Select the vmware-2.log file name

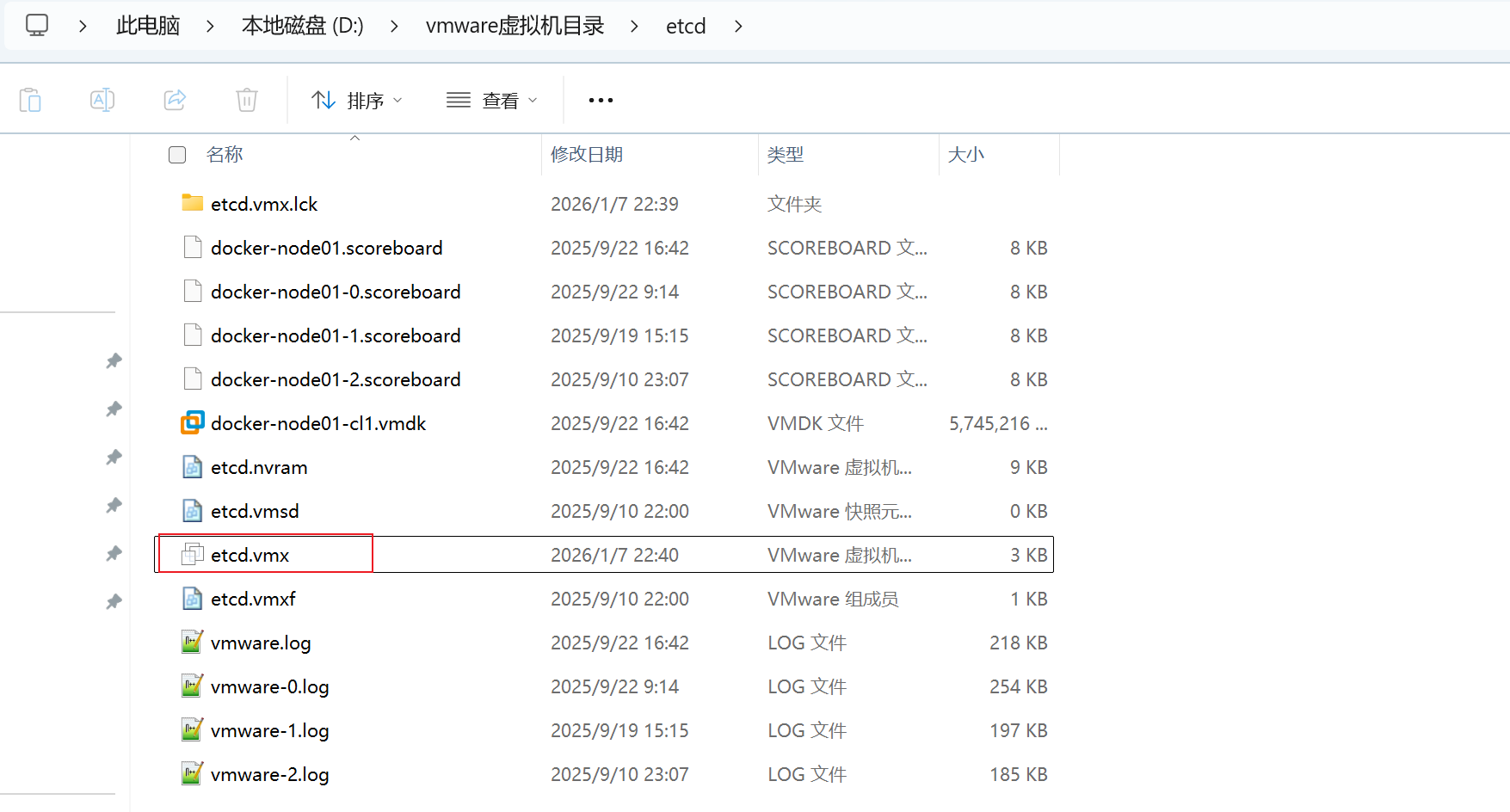point(270,774)
